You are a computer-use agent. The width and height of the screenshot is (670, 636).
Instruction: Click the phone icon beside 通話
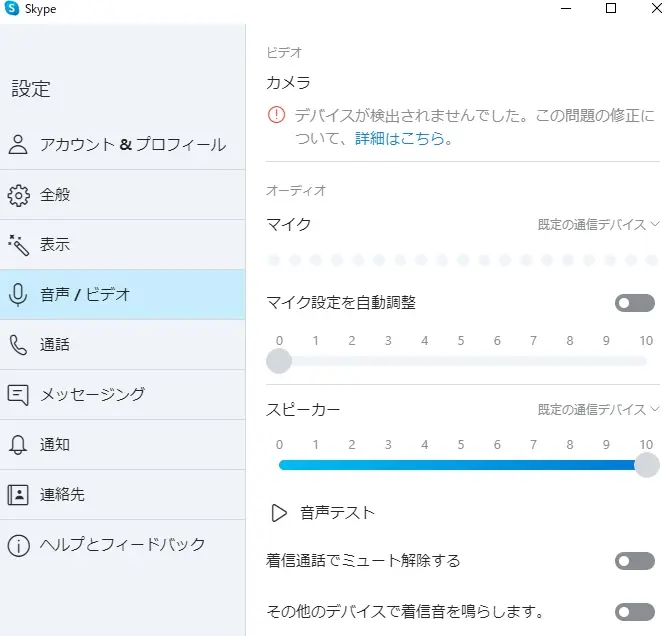[x=18, y=345]
